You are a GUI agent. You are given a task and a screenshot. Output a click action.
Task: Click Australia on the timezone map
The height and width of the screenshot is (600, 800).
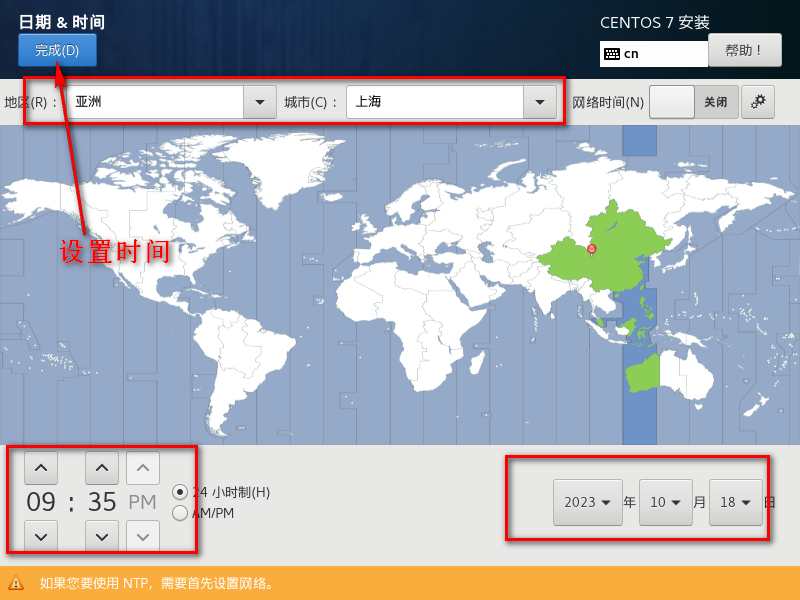point(669,373)
